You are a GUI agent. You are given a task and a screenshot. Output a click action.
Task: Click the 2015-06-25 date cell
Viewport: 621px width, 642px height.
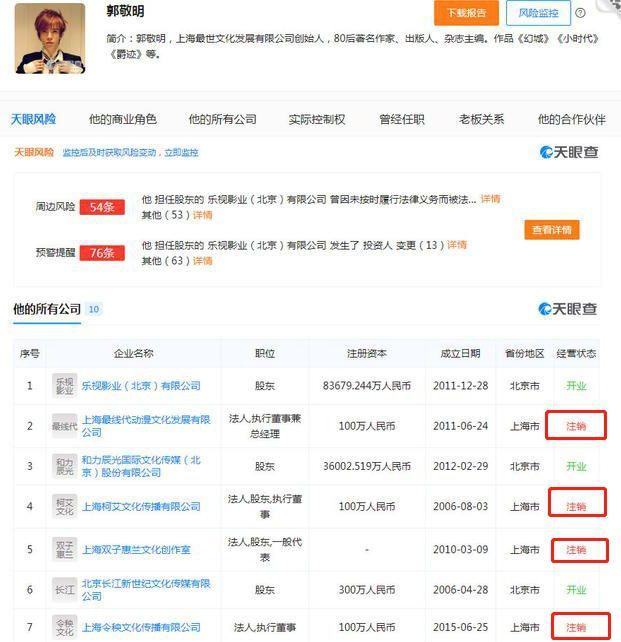pos(461,627)
